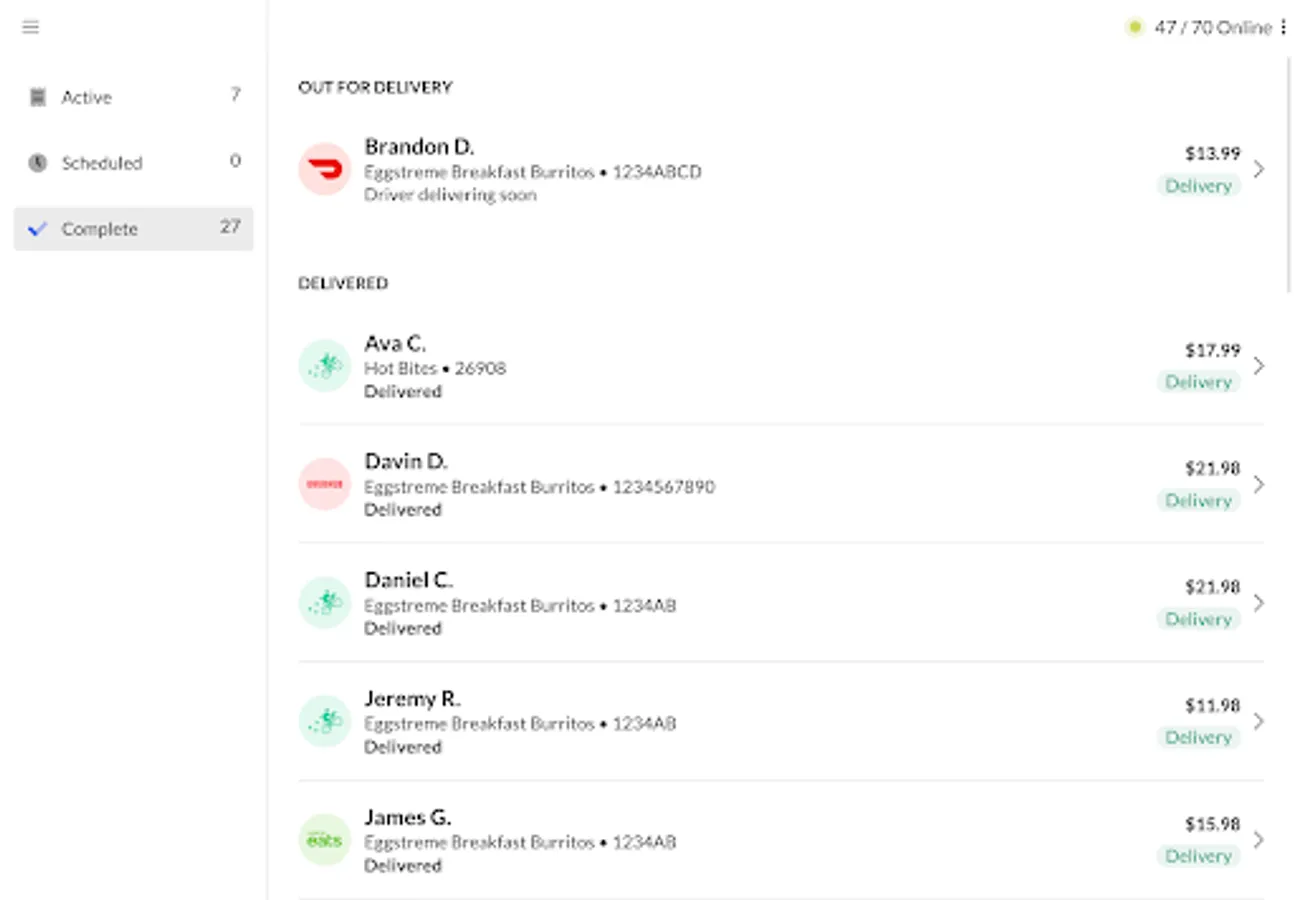Click the pink platform logo beside Davin D.
1294x900 pixels.
pyautogui.click(x=324, y=484)
